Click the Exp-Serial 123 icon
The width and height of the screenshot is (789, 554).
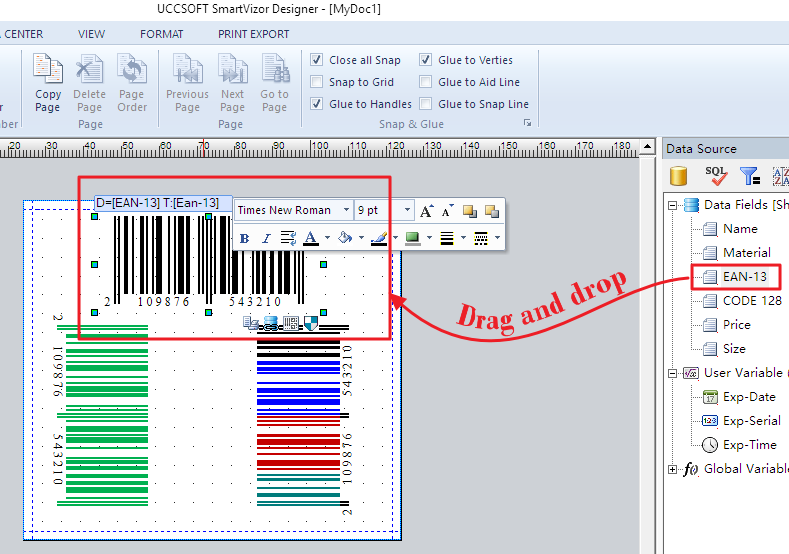coord(710,421)
